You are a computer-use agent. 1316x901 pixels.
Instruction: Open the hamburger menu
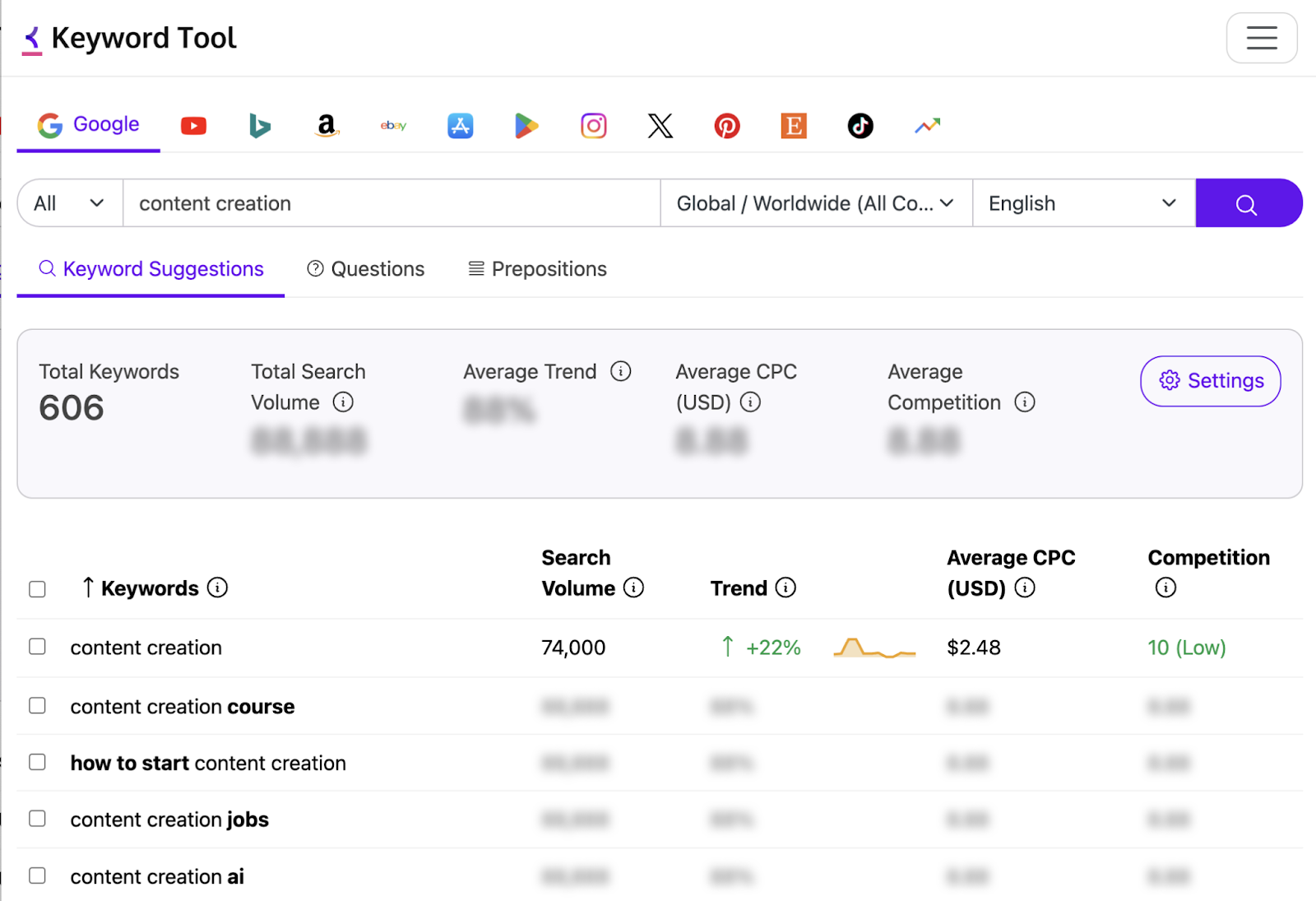tap(1261, 38)
